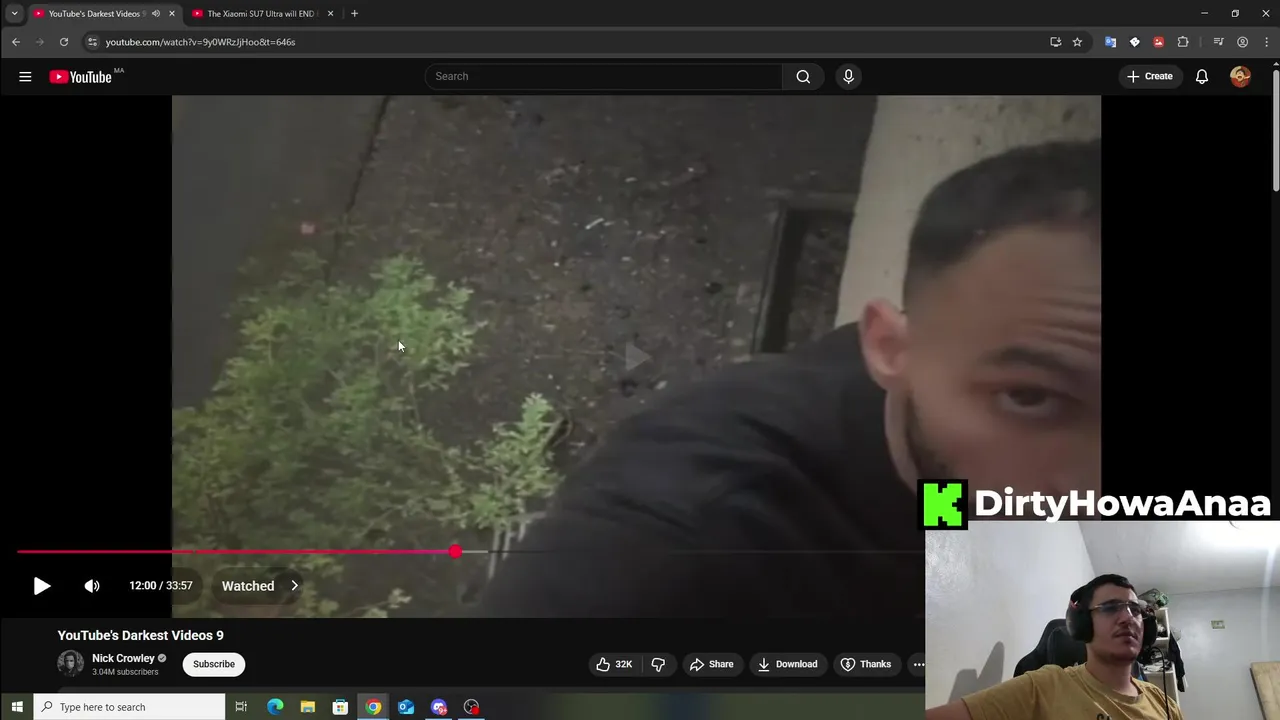Play the paused video

(x=41, y=586)
